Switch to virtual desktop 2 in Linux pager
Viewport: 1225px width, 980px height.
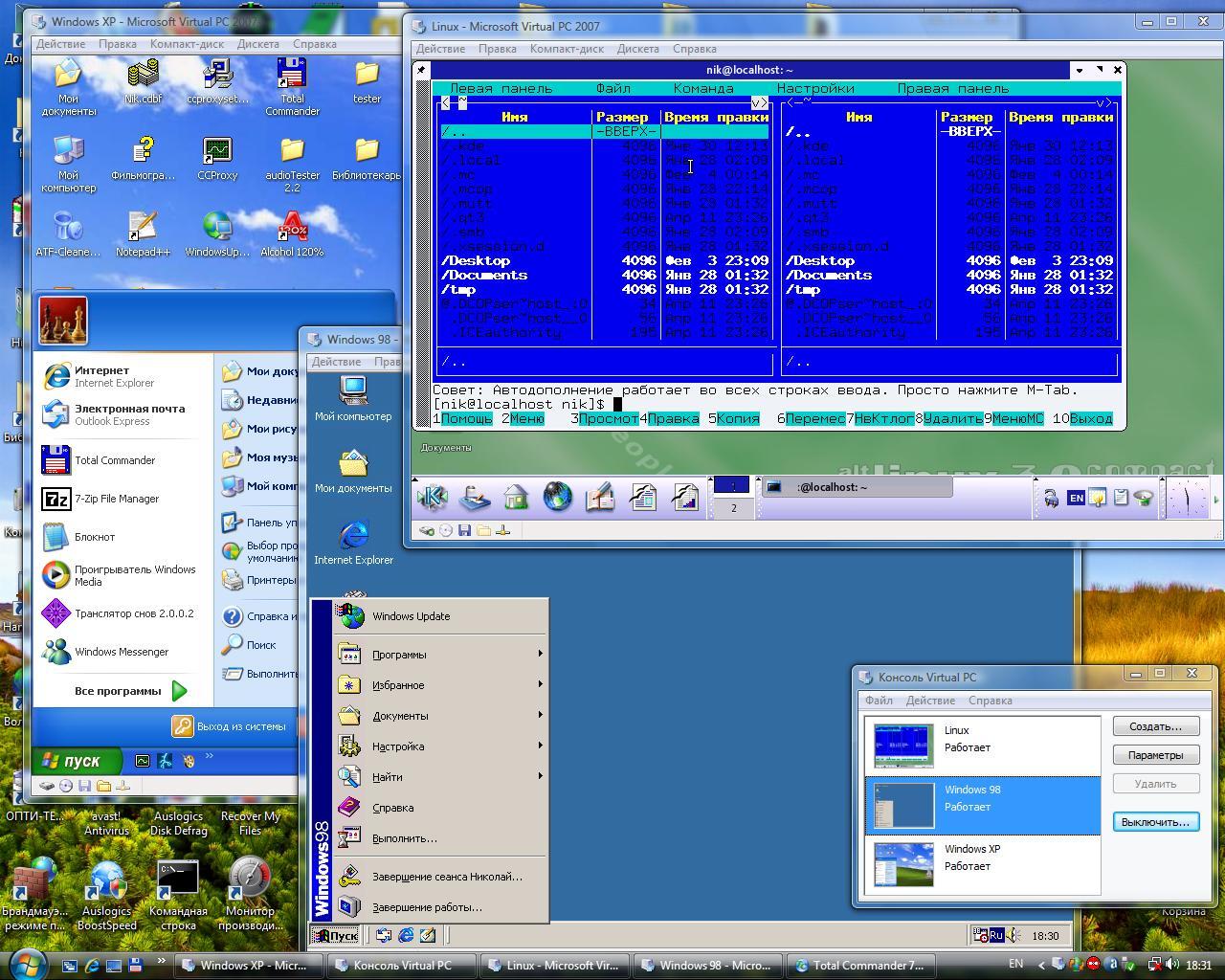click(x=733, y=508)
